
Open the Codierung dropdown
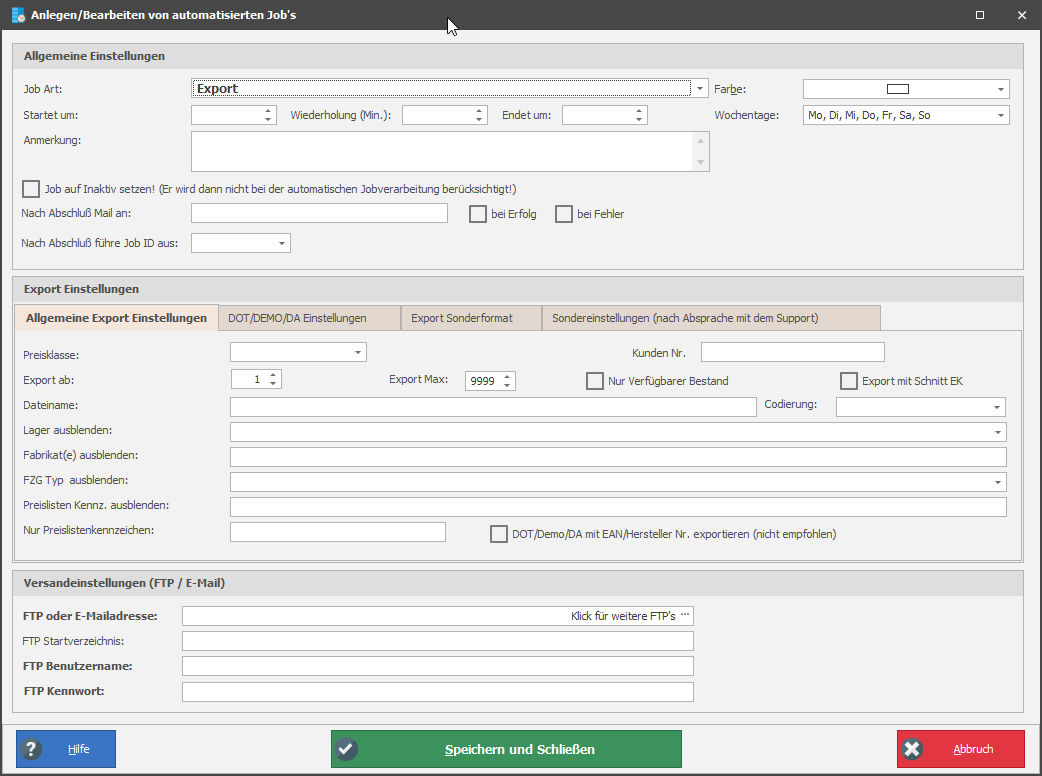(997, 407)
